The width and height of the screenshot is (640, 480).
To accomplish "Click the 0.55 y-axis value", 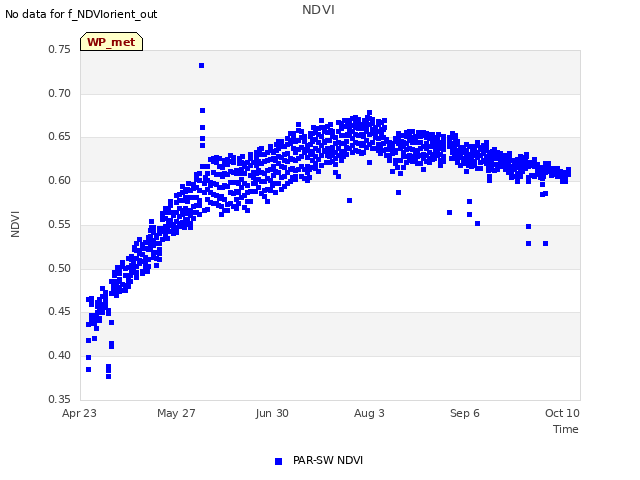I will click(x=60, y=224).
